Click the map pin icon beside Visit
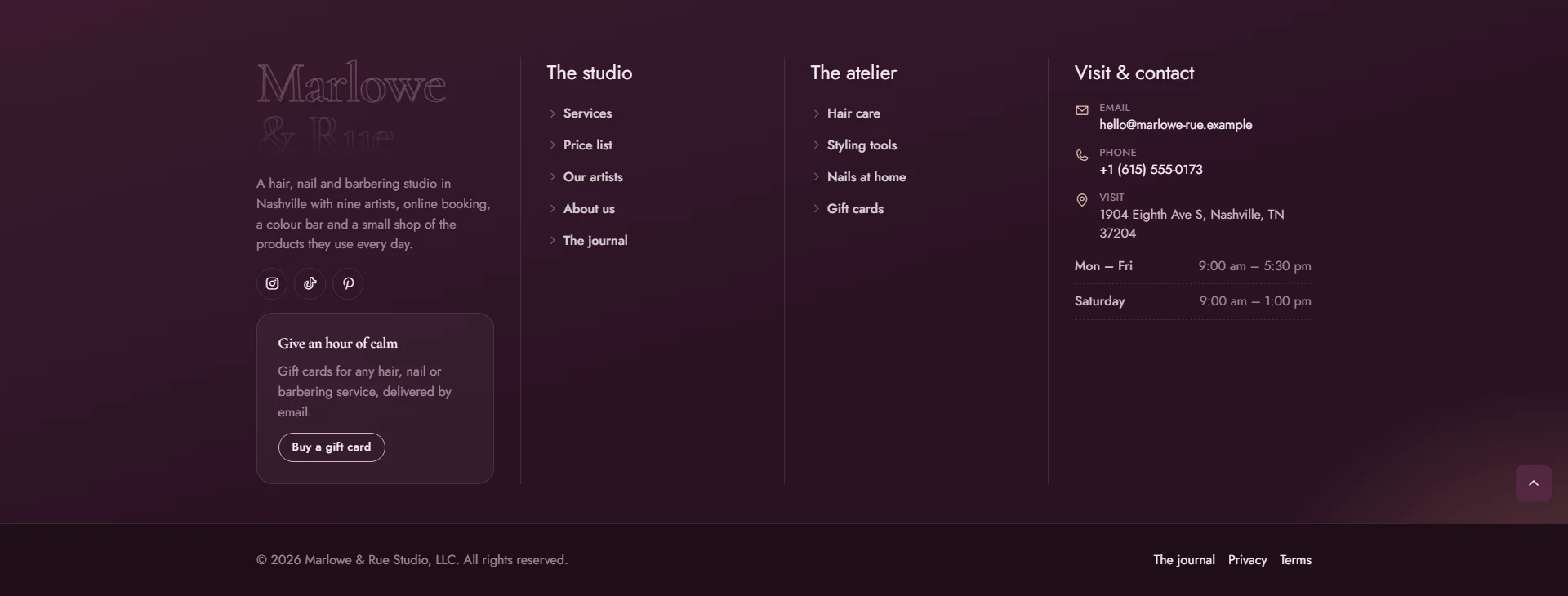This screenshot has width=1568, height=596. pyautogui.click(x=1082, y=200)
